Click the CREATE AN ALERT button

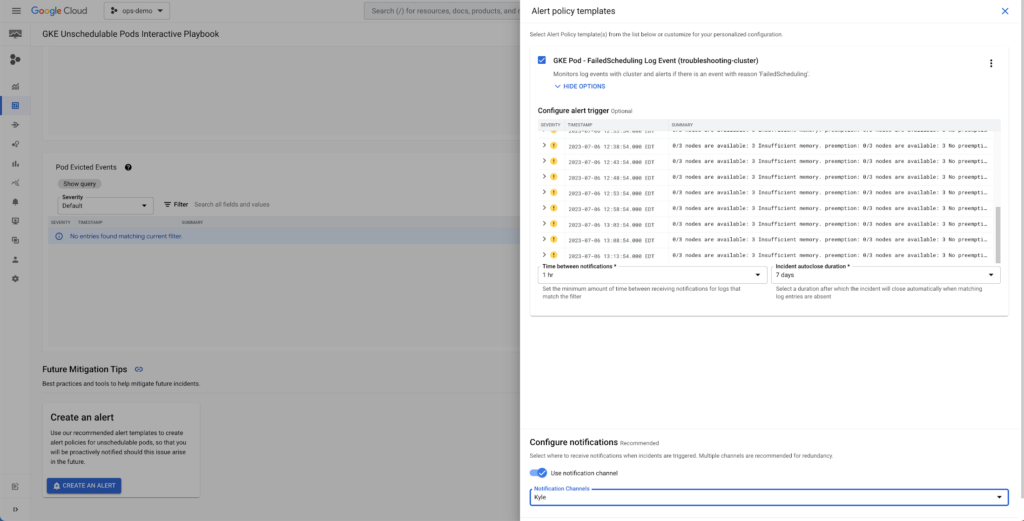coord(84,486)
